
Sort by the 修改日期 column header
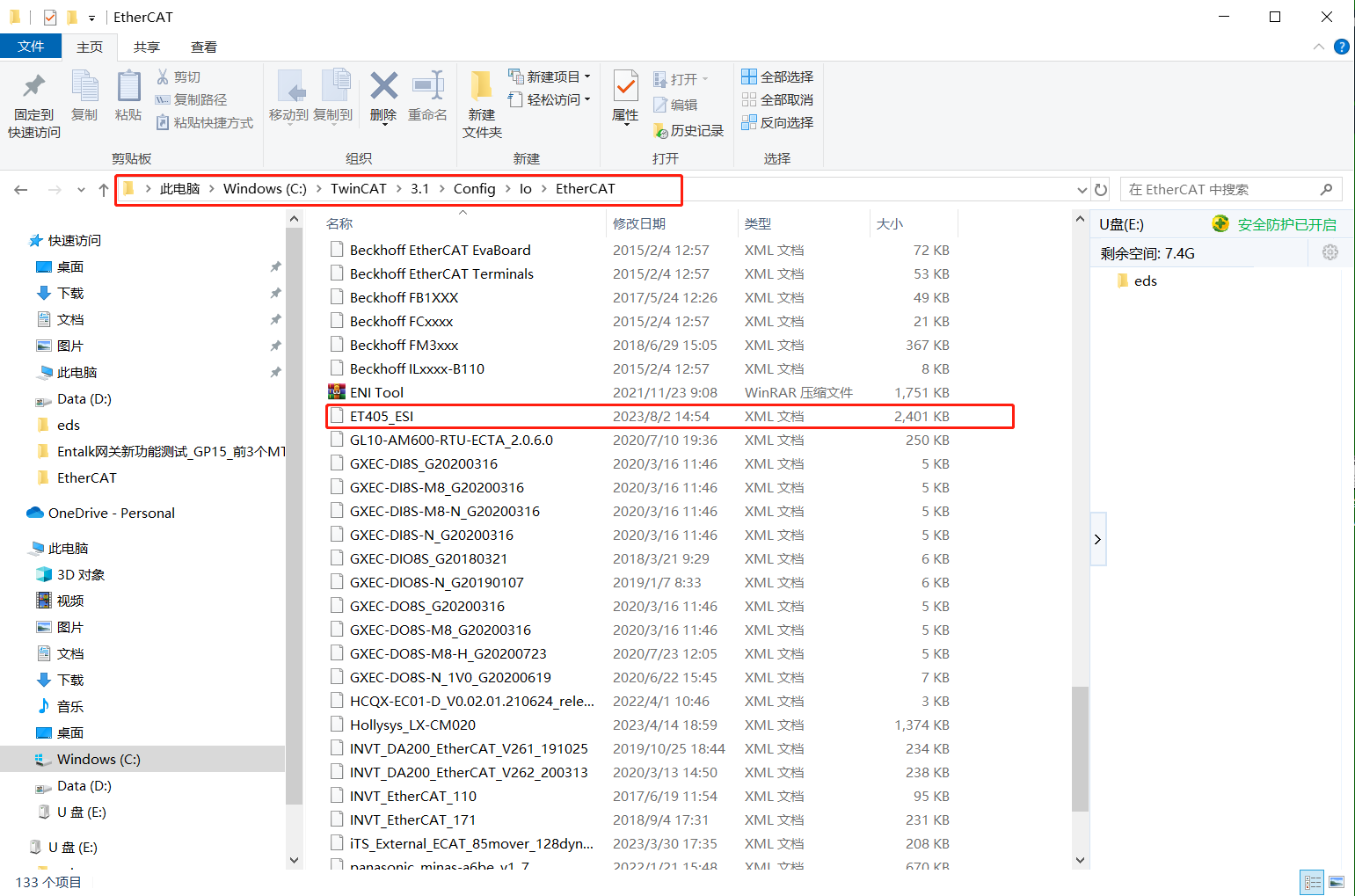click(639, 223)
